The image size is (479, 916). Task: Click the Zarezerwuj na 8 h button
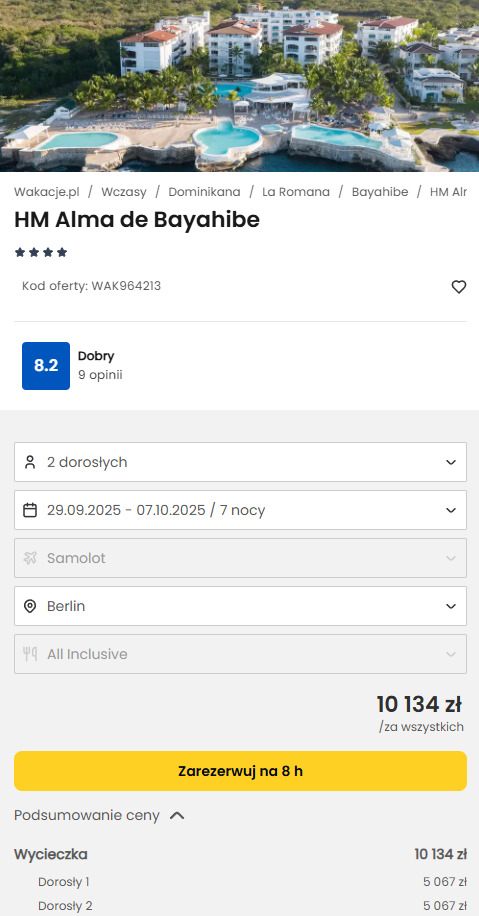tap(240, 771)
